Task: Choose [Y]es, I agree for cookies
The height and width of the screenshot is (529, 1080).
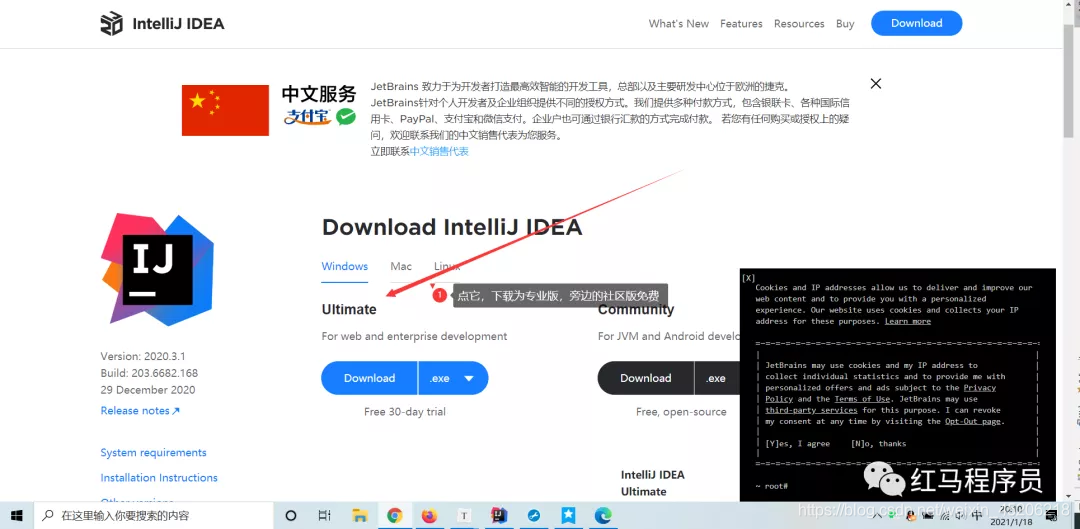Action: pos(797,444)
